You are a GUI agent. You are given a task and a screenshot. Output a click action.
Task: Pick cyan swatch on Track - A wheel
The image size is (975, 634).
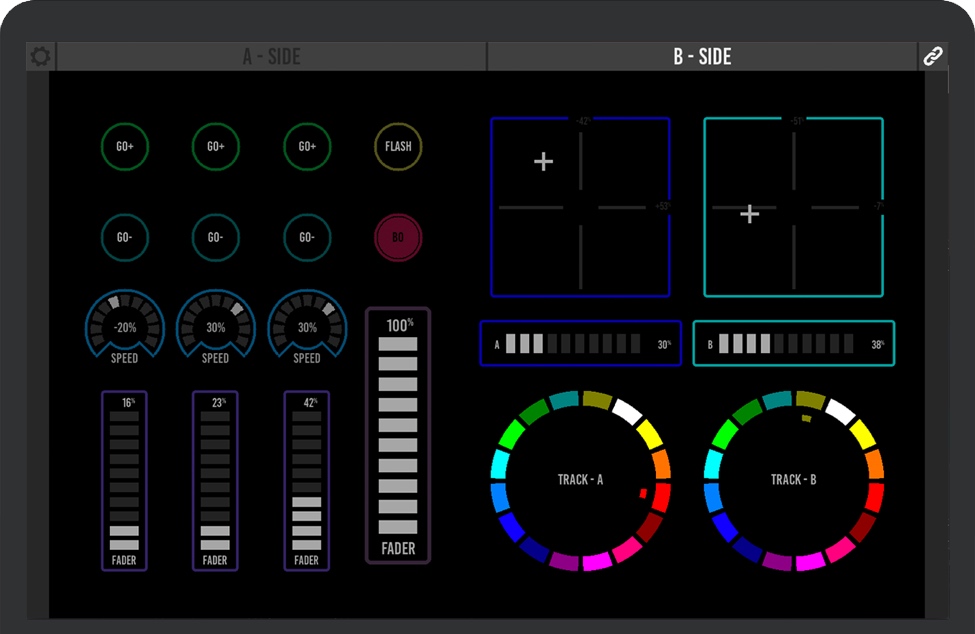coord(501,466)
